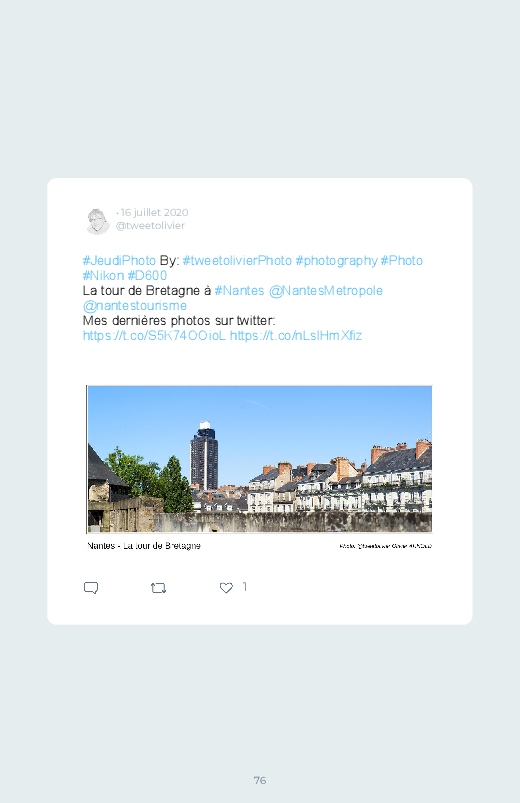Visit the @NantesMetropole mention
520x803 pixels.
tap(326, 290)
